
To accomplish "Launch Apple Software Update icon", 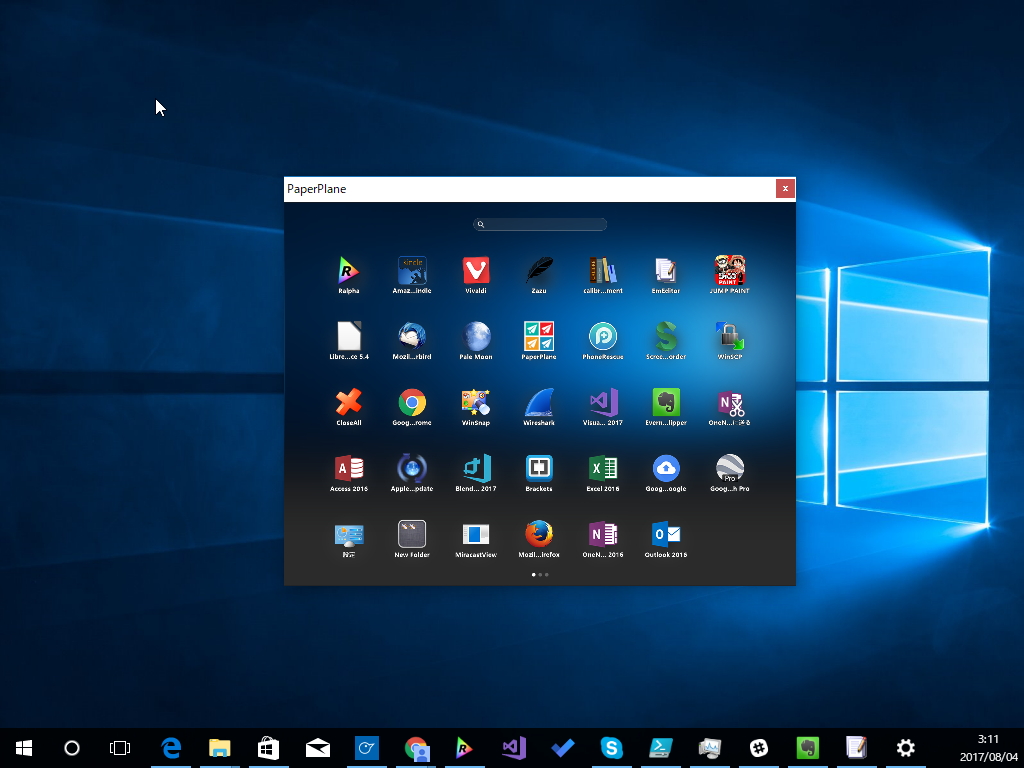I will point(412,468).
